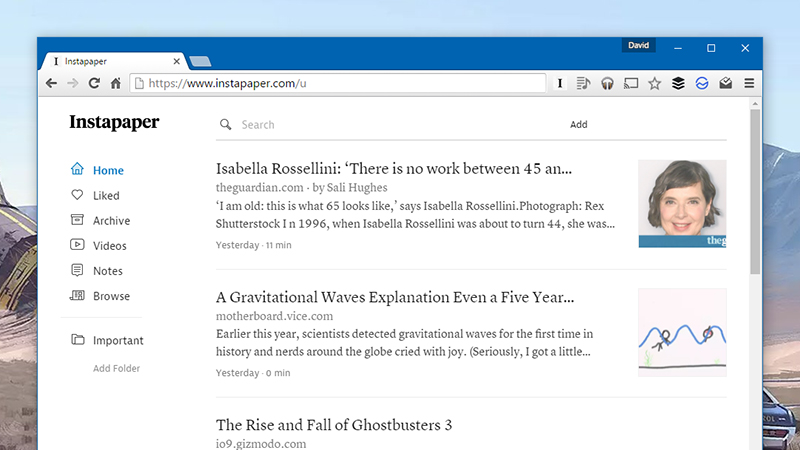Click the browser forward arrow

pyautogui.click(x=72, y=83)
